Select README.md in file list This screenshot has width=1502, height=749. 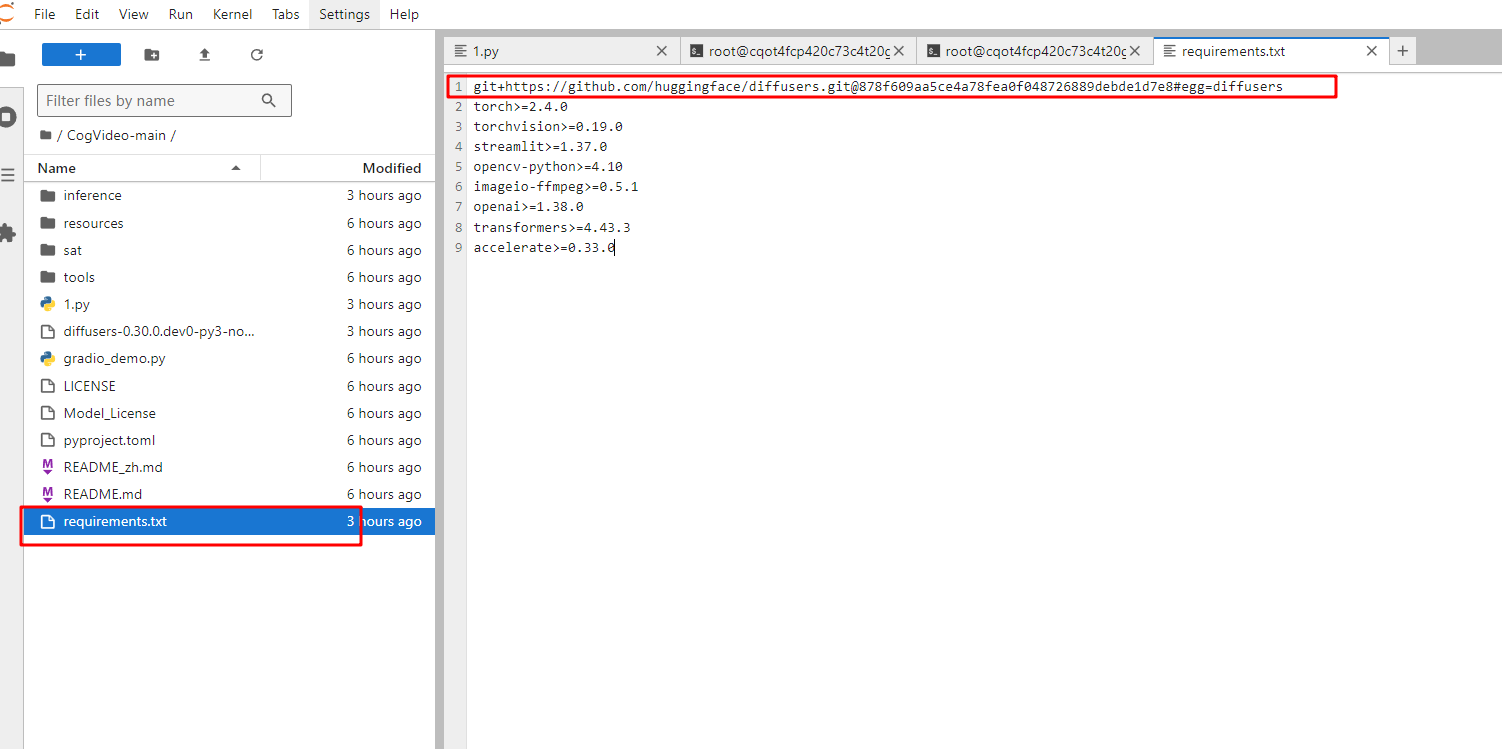click(229, 494)
